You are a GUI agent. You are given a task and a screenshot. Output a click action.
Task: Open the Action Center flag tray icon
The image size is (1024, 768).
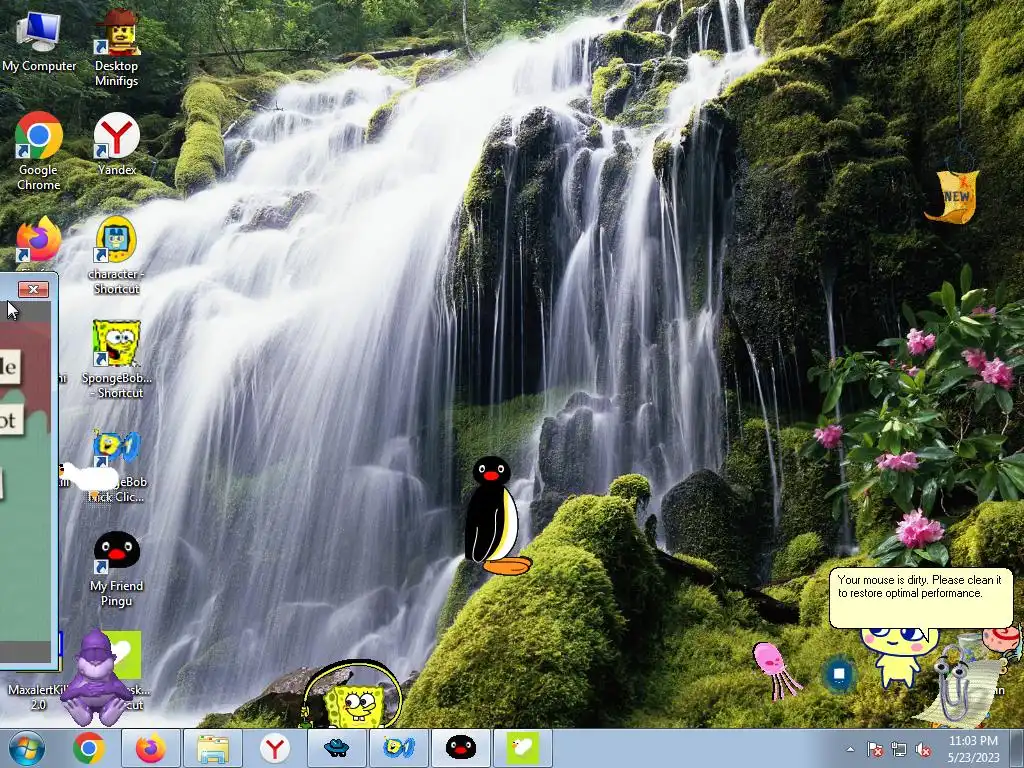[874, 750]
